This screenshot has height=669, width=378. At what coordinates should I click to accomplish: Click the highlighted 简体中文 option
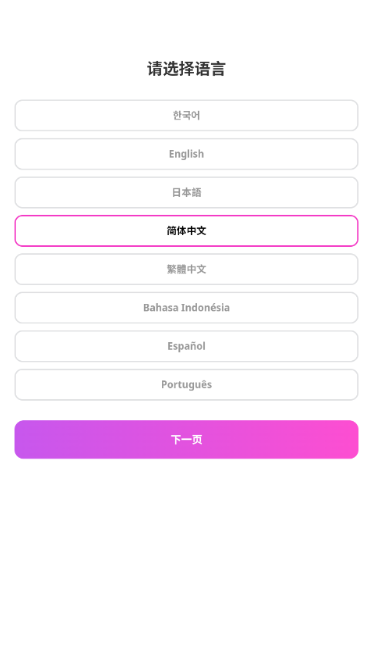click(186, 231)
